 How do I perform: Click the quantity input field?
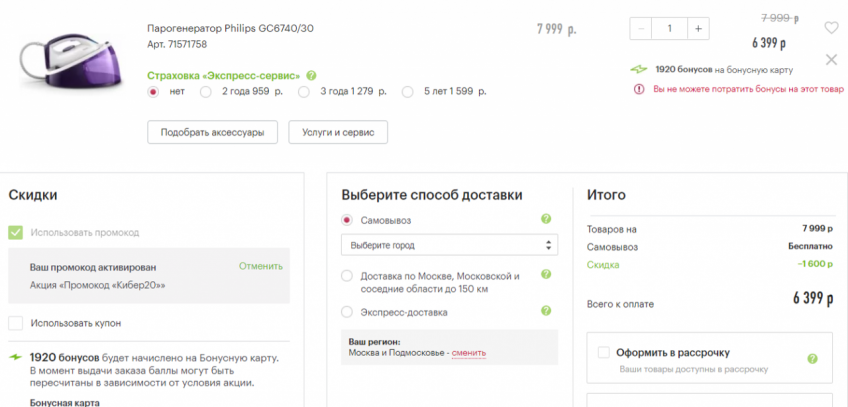[670, 29]
